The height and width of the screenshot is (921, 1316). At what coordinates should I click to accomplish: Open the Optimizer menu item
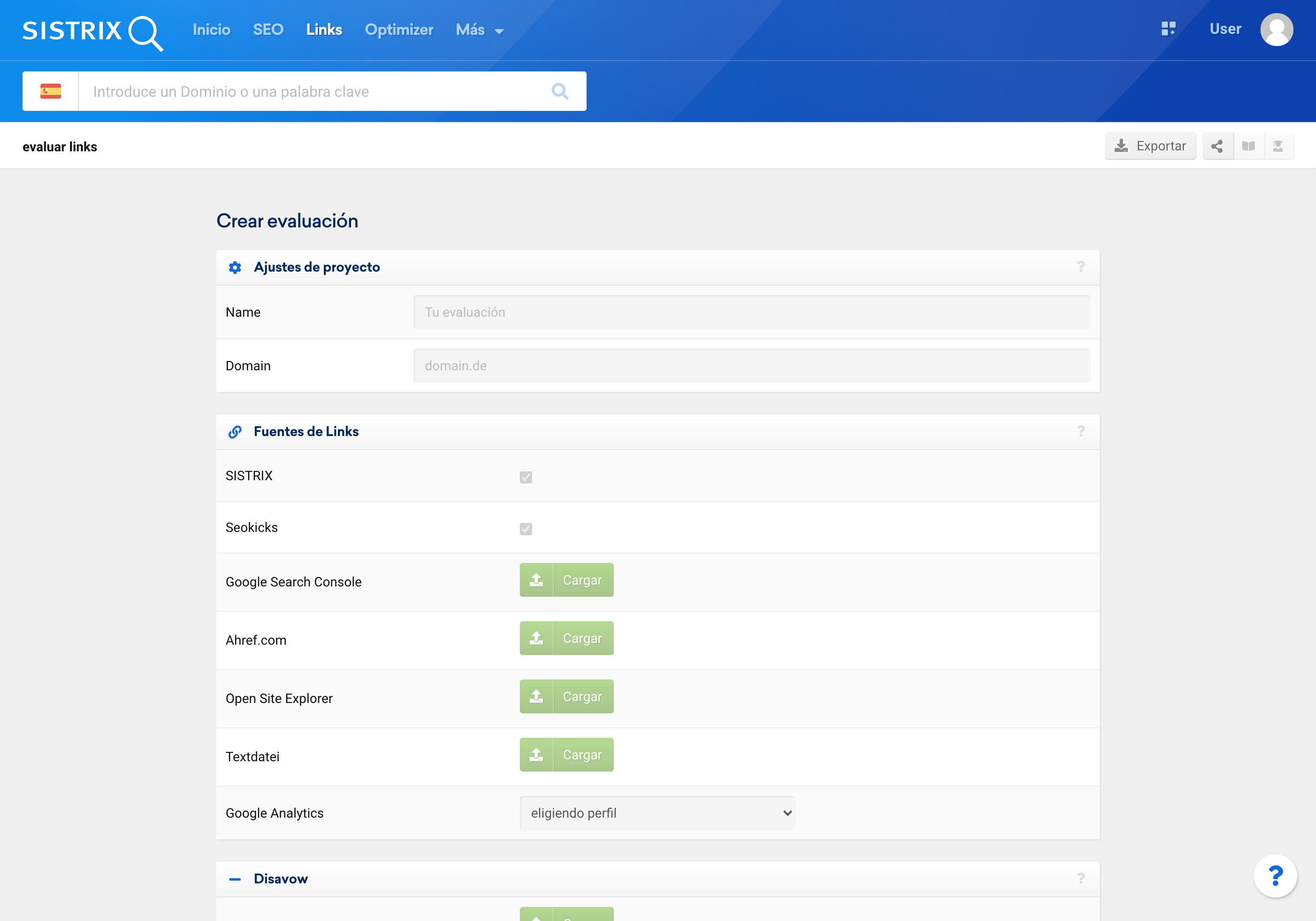[x=399, y=30]
